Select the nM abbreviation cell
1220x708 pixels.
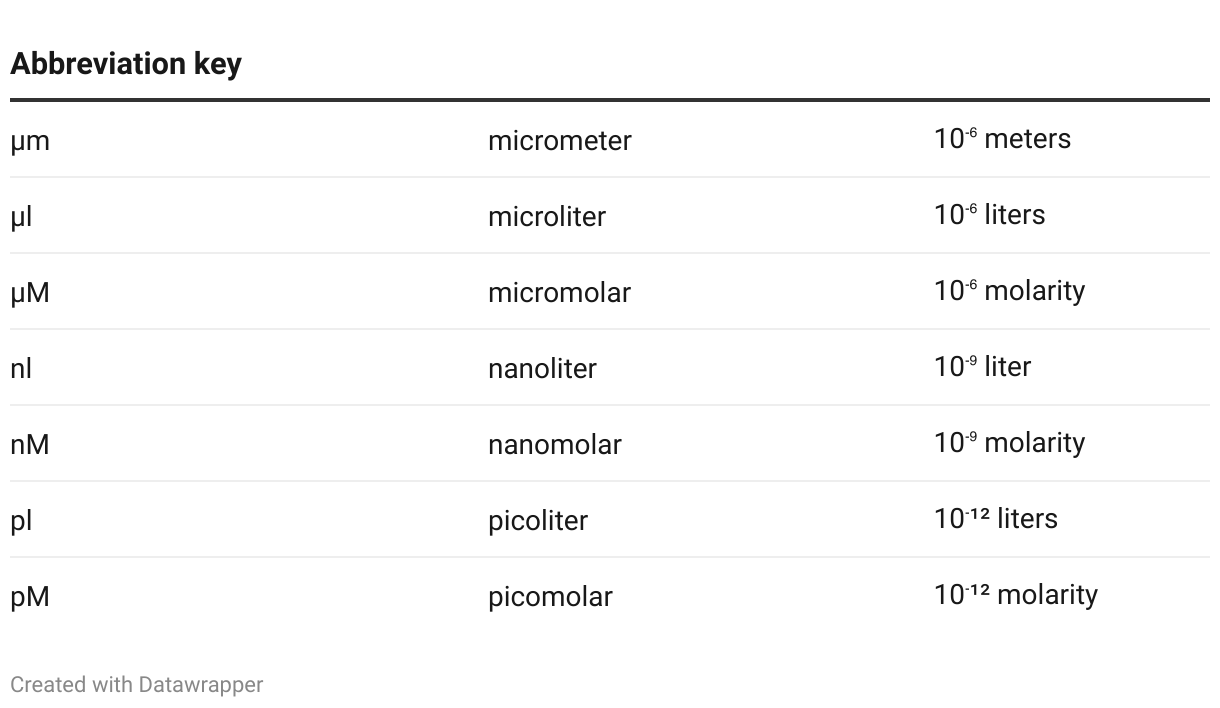tap(30, 445)
